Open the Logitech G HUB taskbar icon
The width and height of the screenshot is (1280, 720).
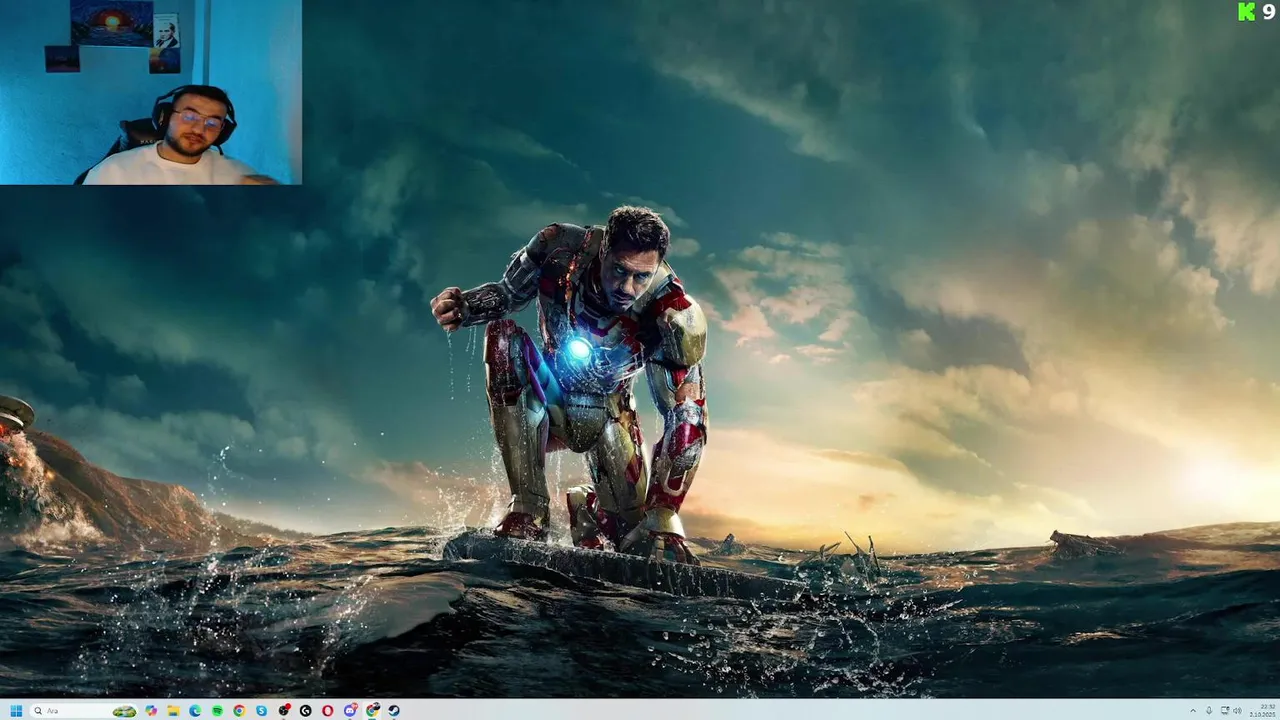305,711
